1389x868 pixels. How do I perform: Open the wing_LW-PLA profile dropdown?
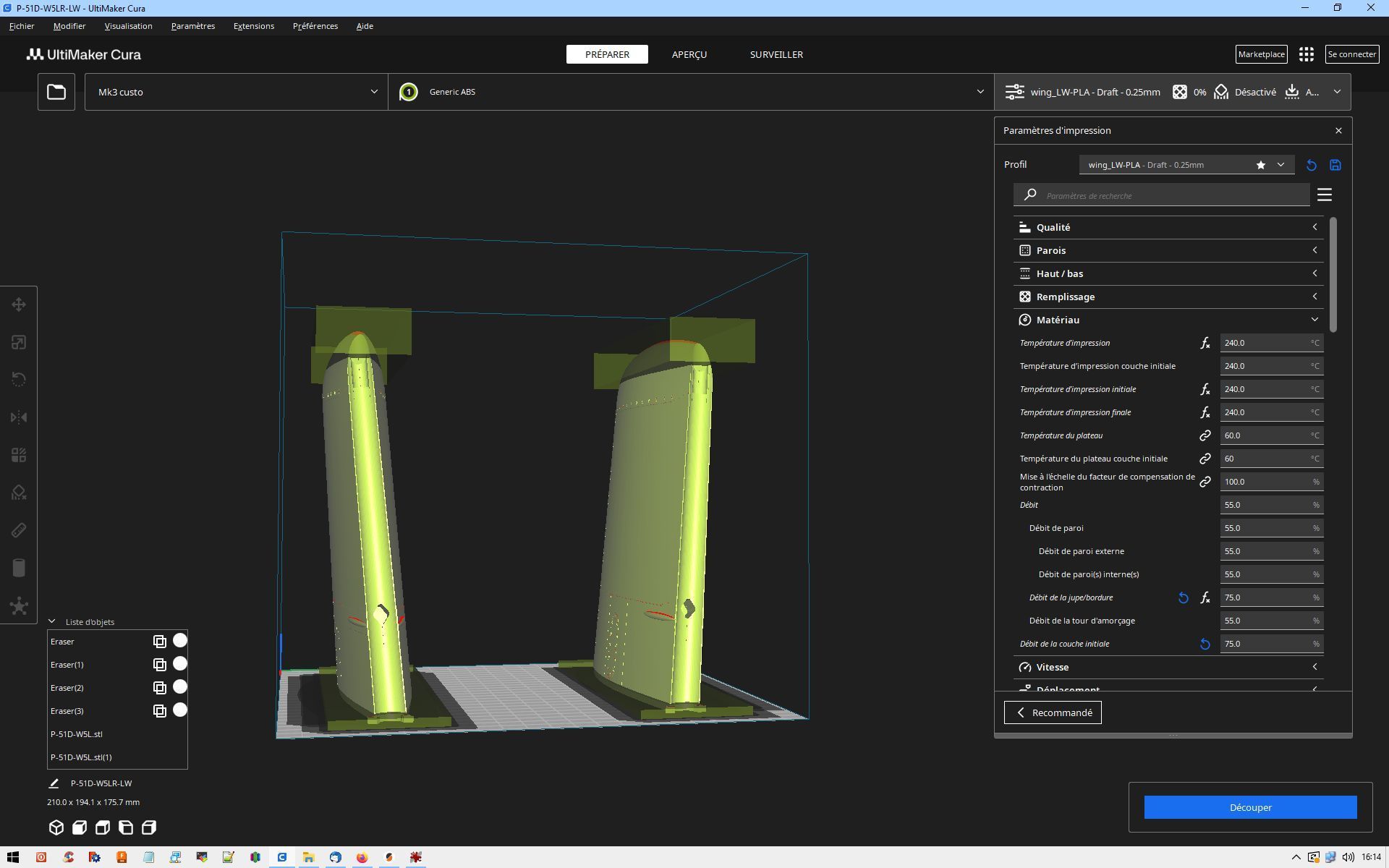point(1186,165)
